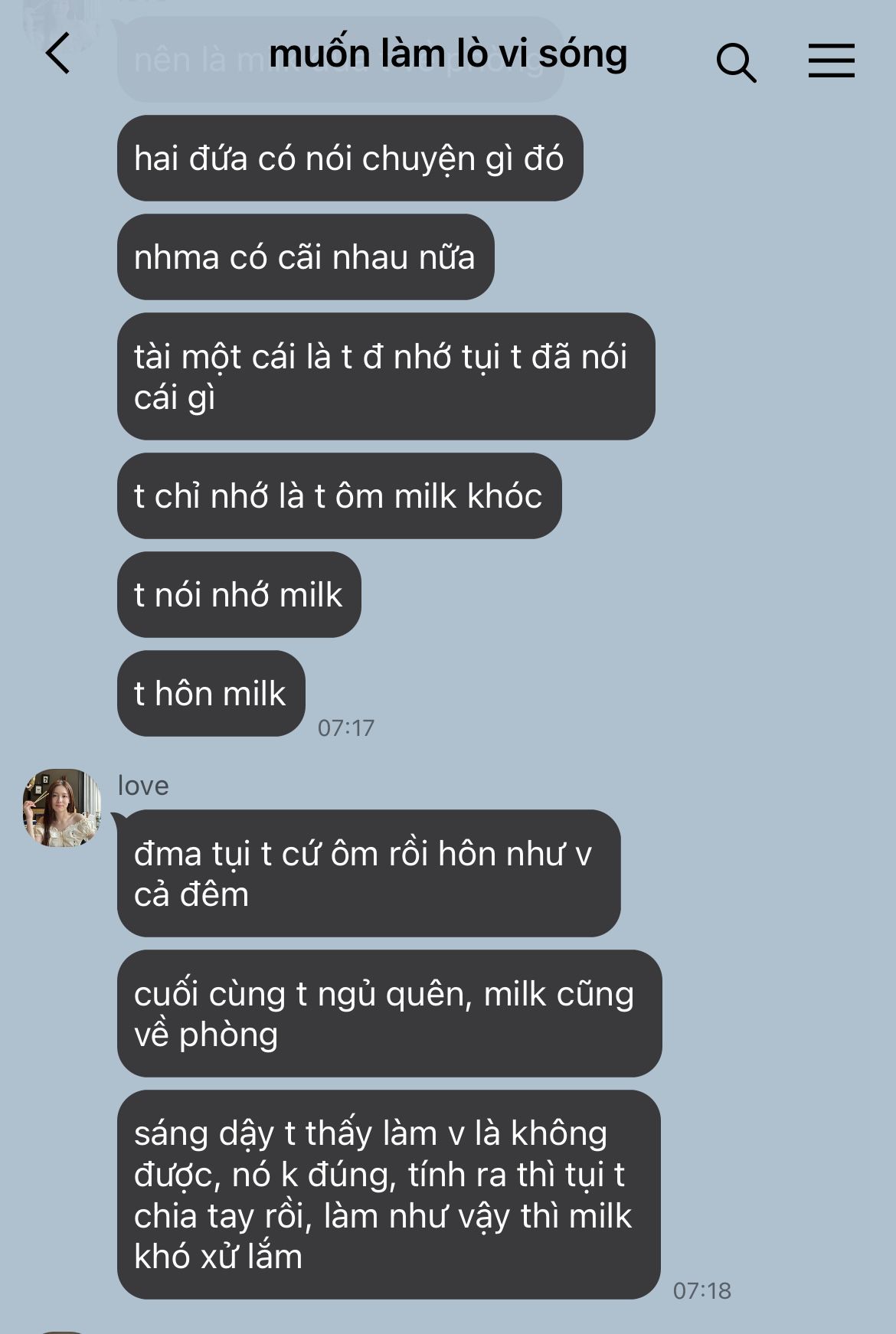Open love's profile picture
896x1334 pixels.
62,808
